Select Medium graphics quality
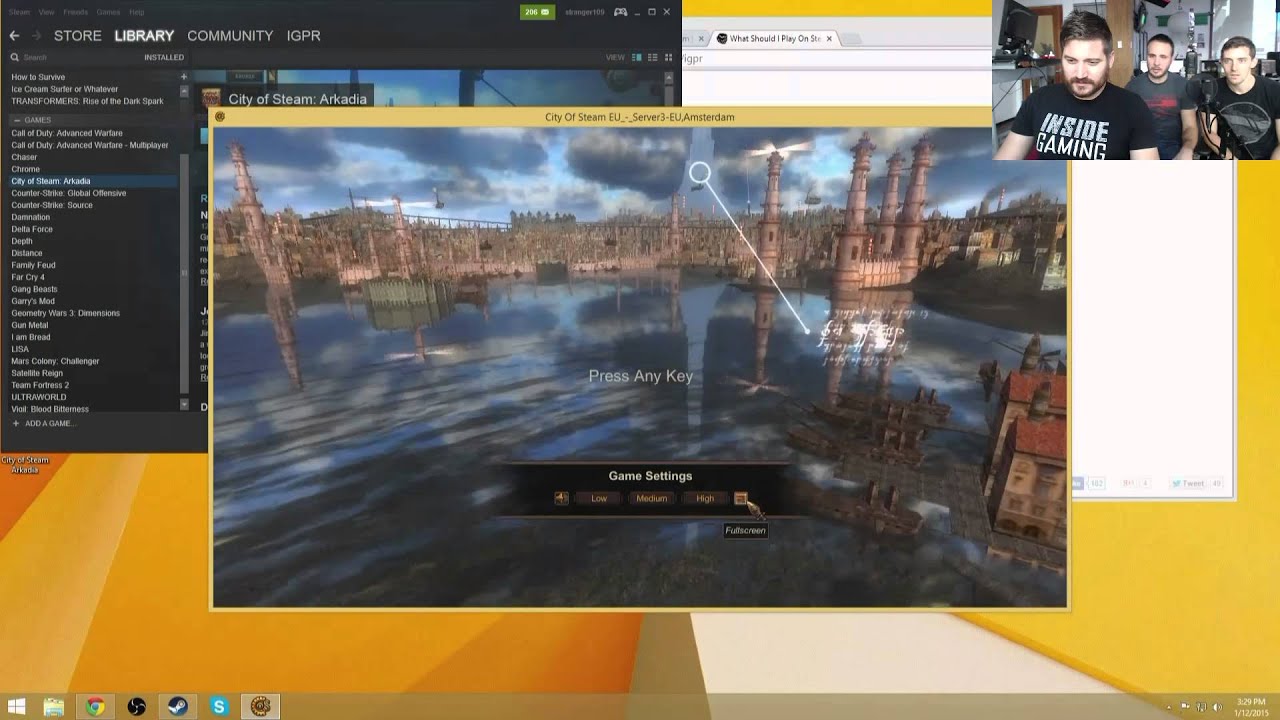This screenshot has width=1280, height=720. [x=651, y=498]
